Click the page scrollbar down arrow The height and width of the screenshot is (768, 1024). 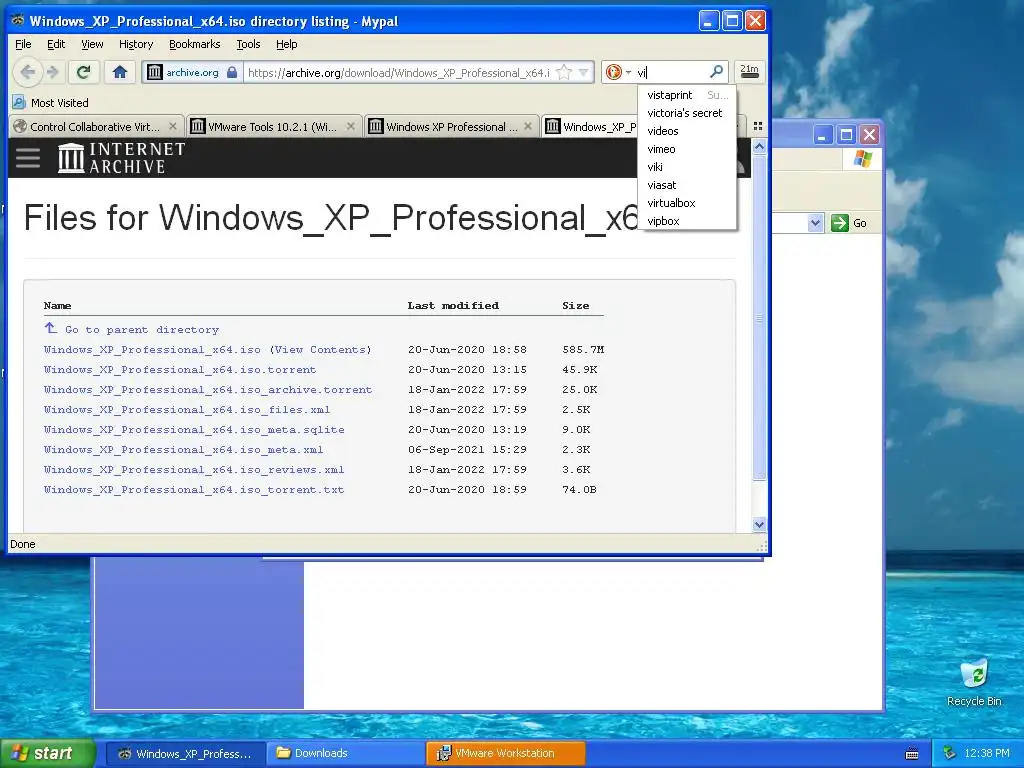pyautogui.click(x=759, y=524)
